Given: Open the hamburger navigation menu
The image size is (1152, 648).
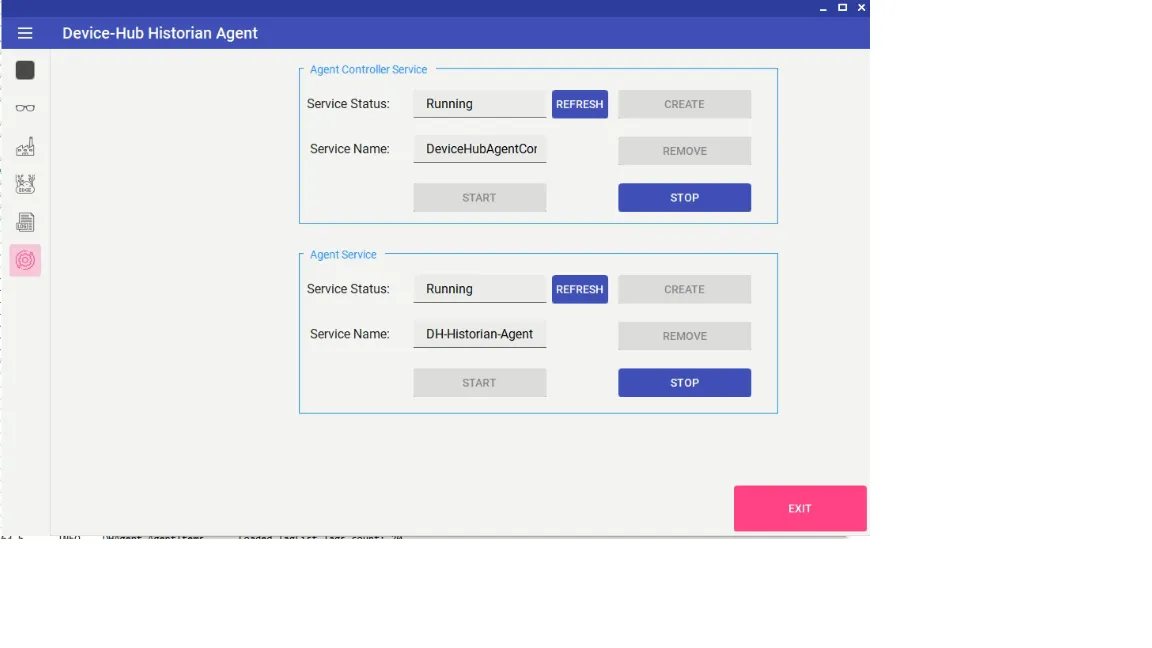Looking at the screenshot, I should click(x=25, y=33).
